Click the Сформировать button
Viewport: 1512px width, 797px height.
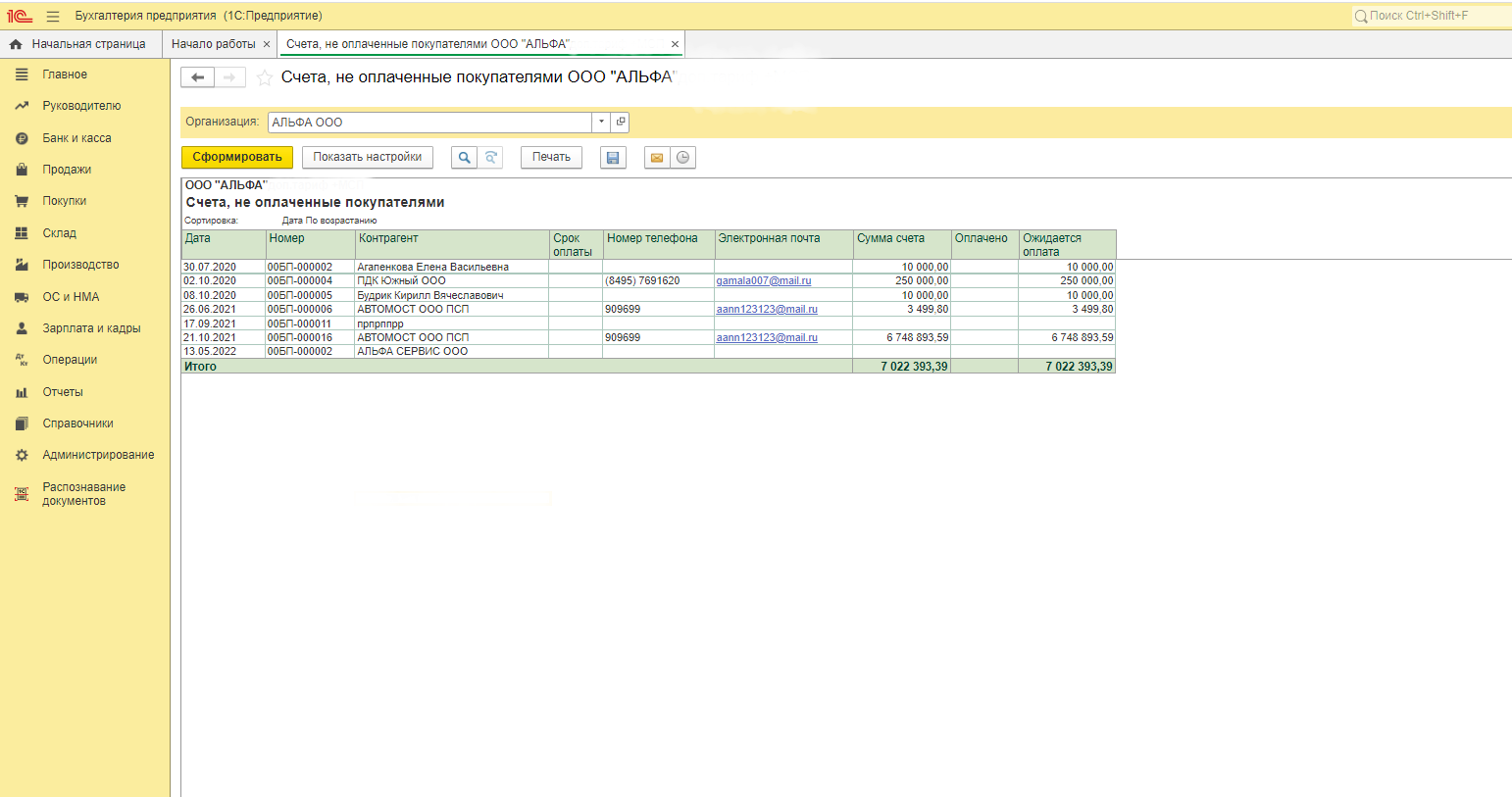[x=237, y=157]
